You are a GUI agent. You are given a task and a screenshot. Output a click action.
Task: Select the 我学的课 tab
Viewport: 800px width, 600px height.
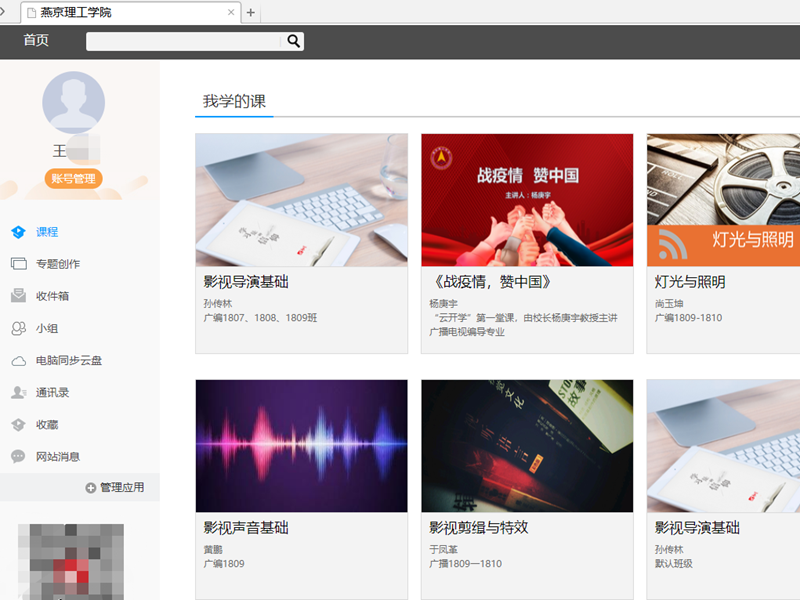coord(234,102)
